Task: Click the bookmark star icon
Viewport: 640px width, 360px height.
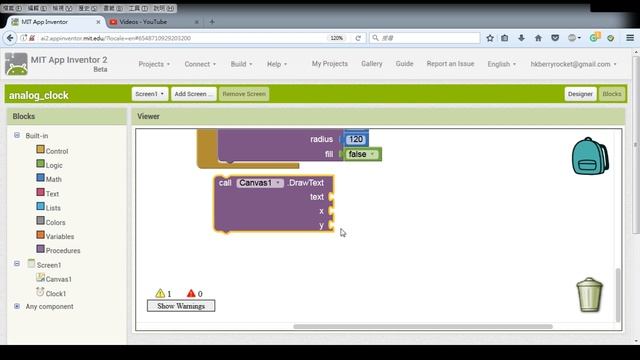Action: click(490, 38)
